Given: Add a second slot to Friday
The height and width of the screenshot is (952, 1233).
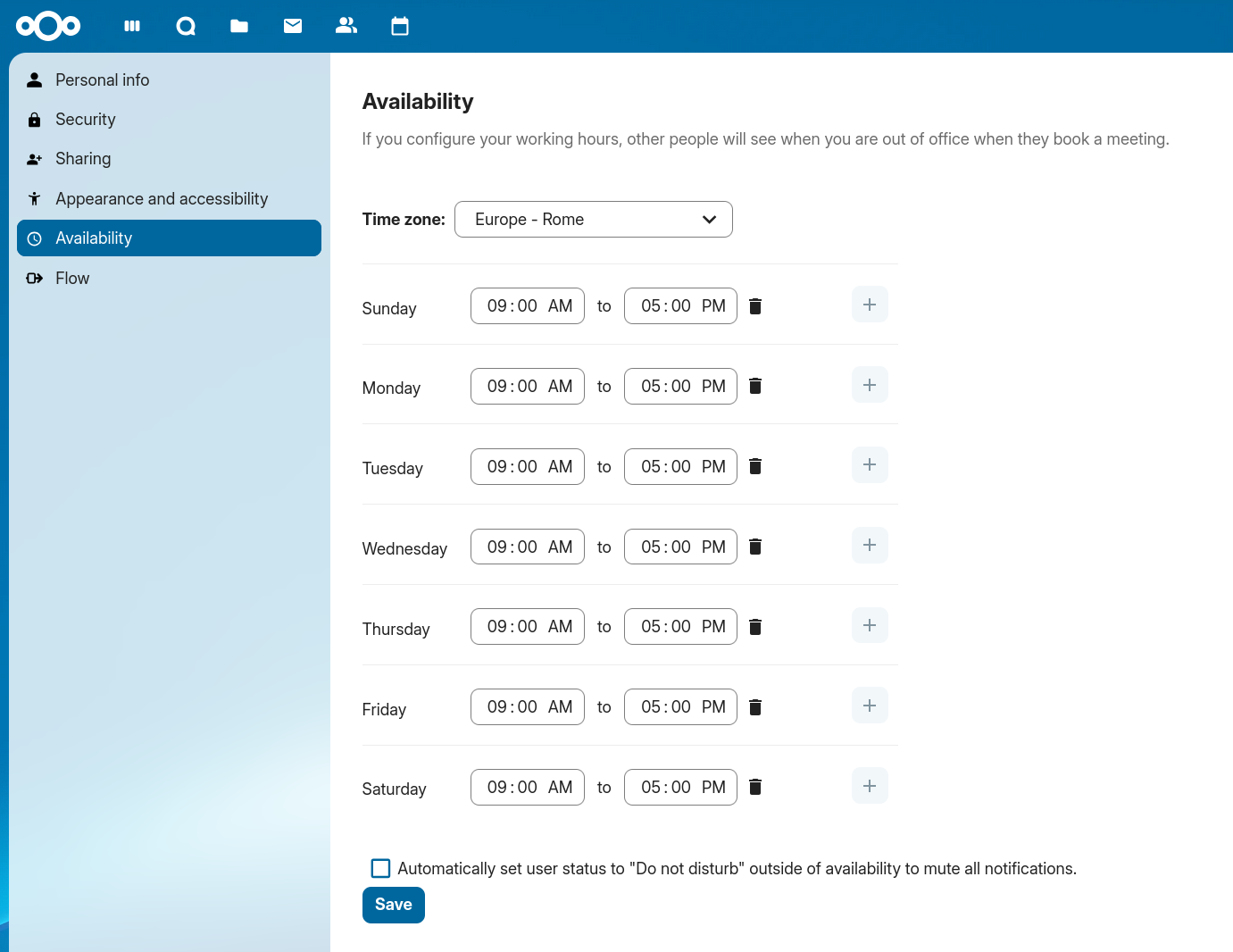Looking at the screenshot, I should (869, 705).
